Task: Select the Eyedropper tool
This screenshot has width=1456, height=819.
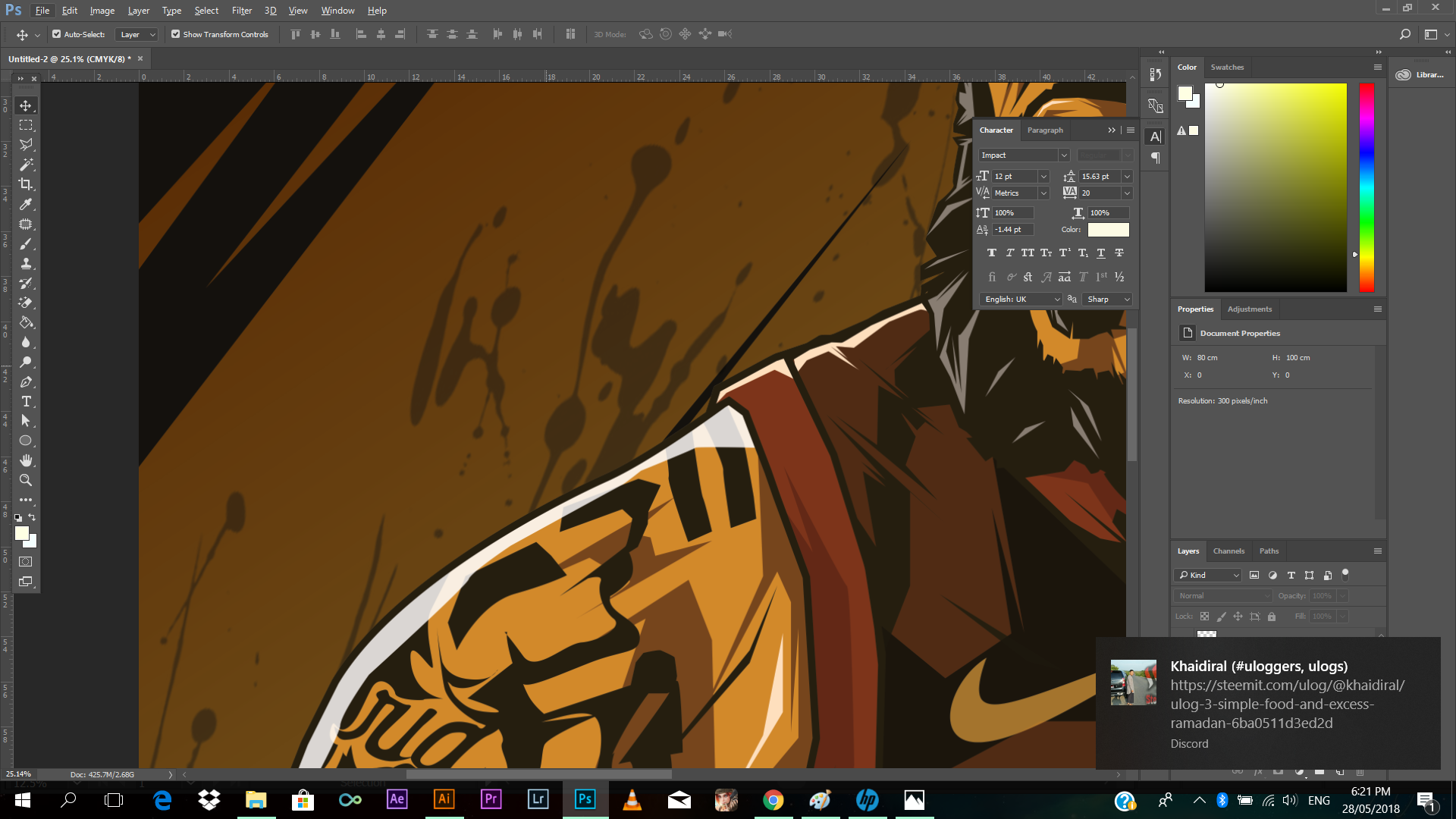Action: 26,204
